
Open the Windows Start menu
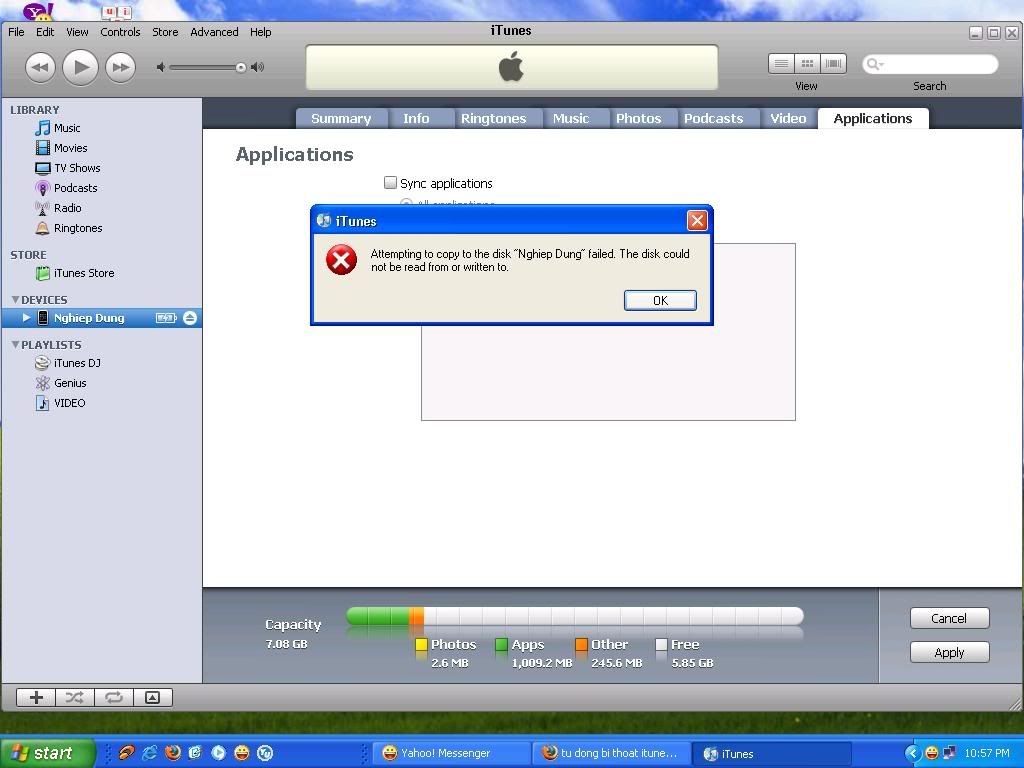click(x=47, y=753)
